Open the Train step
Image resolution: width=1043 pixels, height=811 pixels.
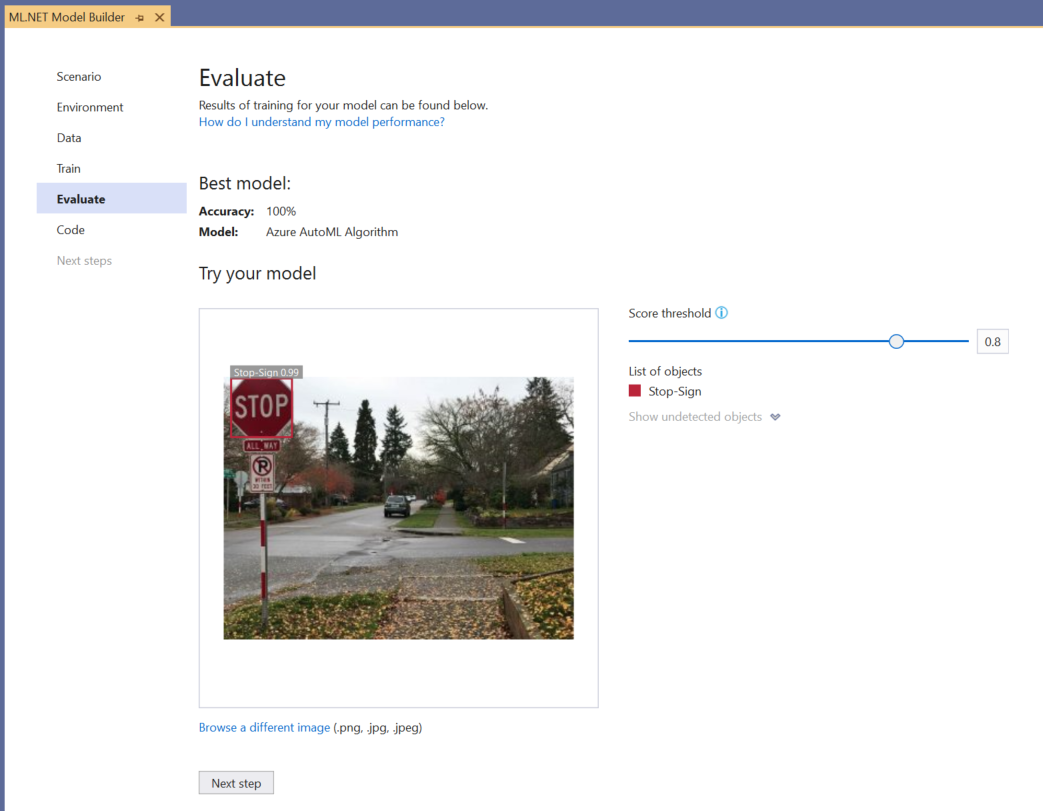coord(68,168)
